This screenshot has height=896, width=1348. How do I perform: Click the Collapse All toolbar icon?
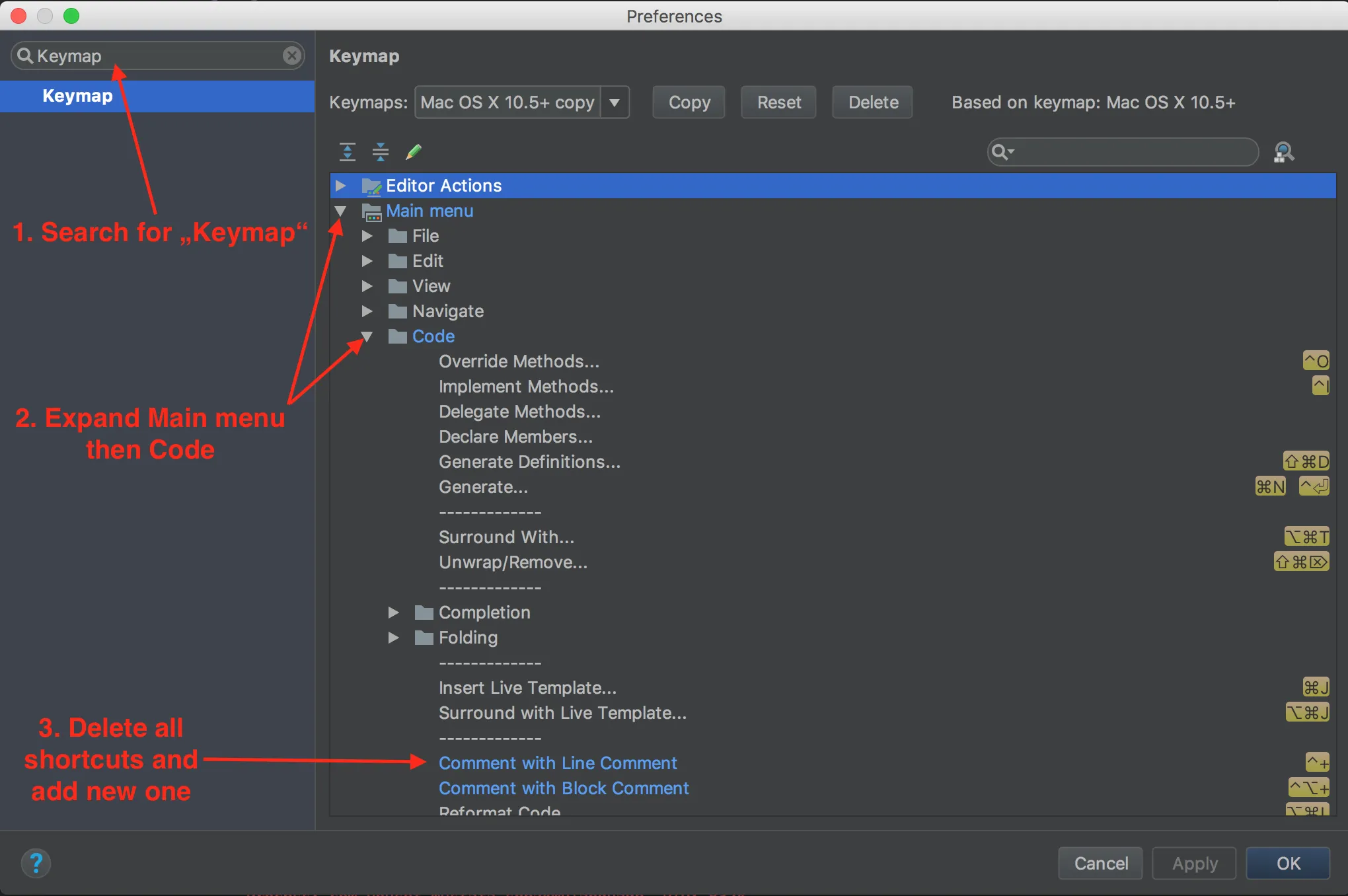(381, 152)
